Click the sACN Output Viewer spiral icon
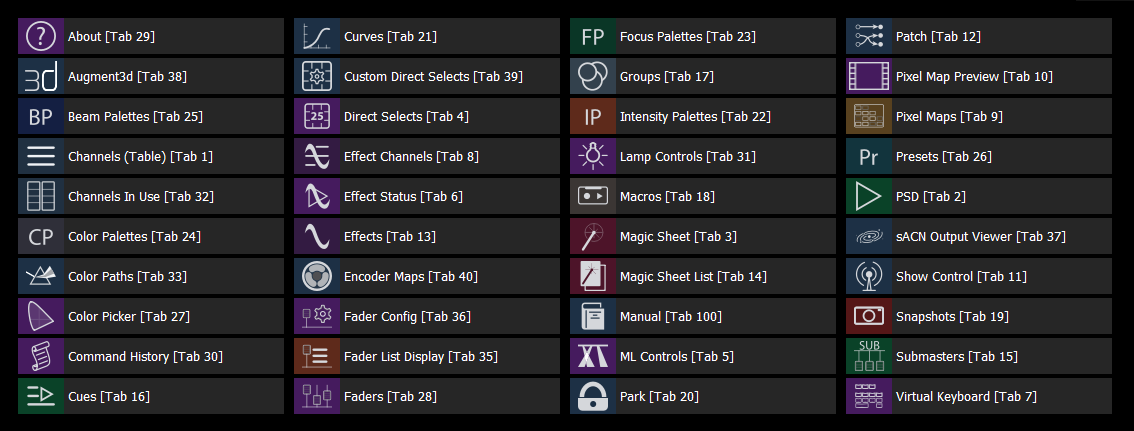 [869, 236]
